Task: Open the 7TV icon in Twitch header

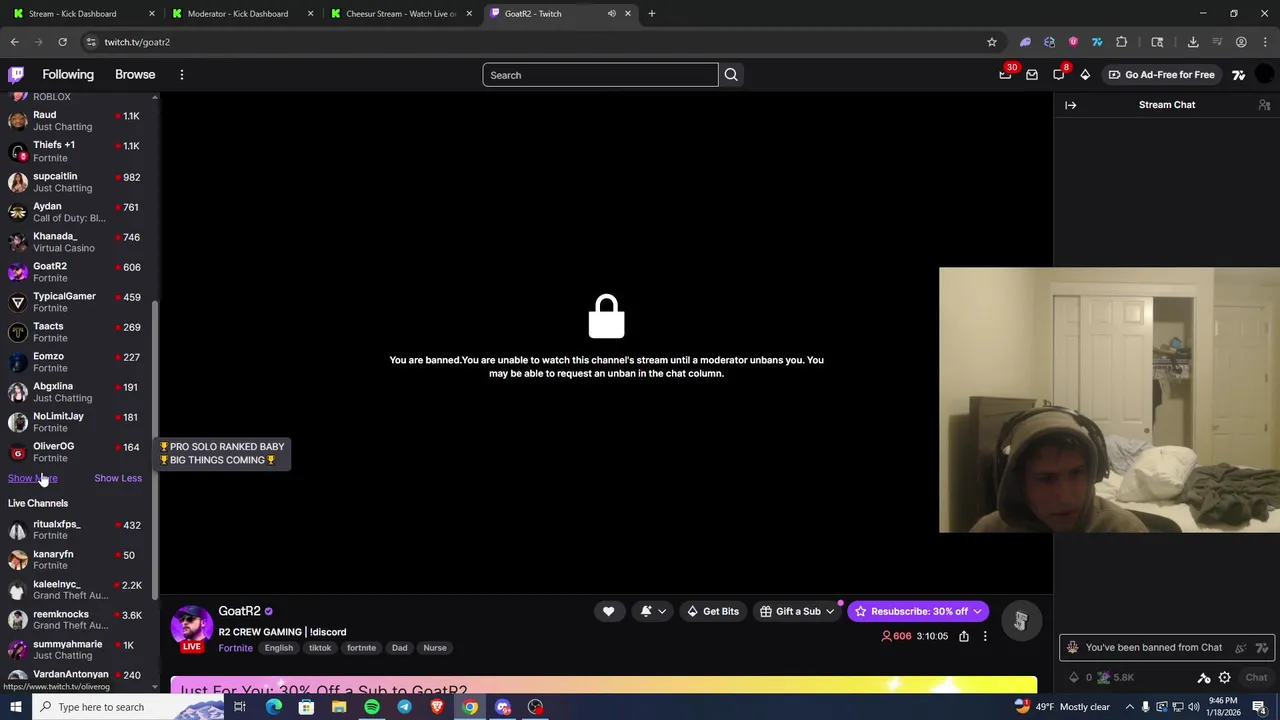Action: click(1239, 75)
